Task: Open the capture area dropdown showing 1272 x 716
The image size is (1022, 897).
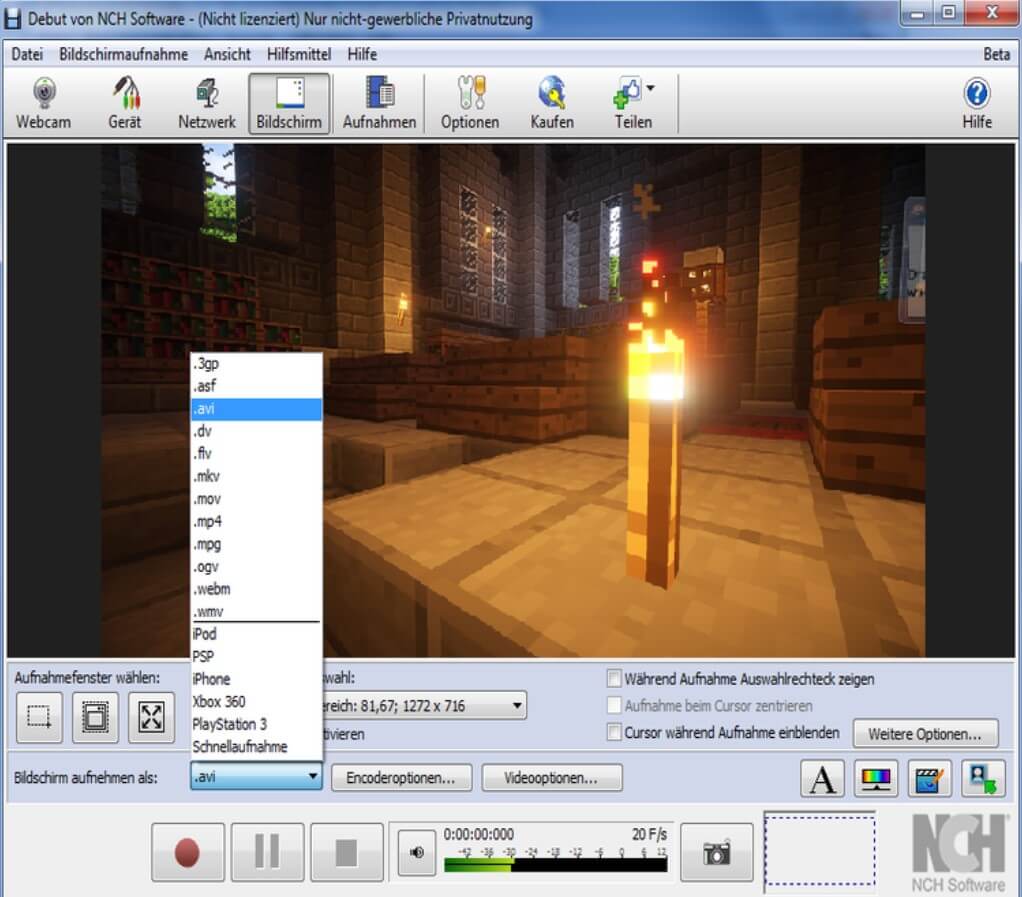Action: click(x=517, y=706)
